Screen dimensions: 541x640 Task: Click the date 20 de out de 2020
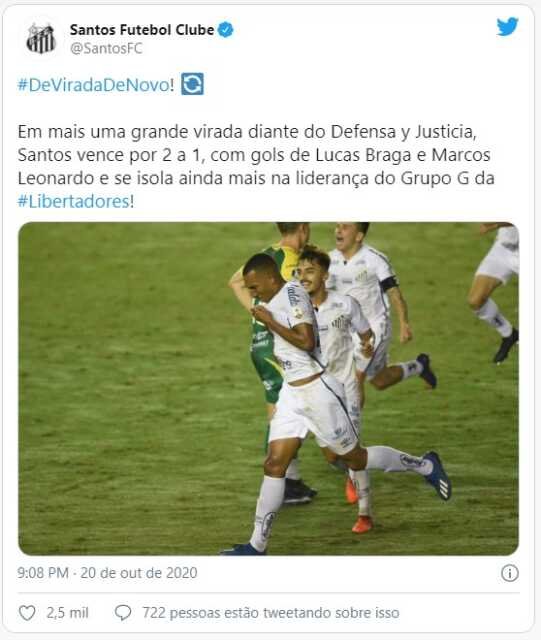pos(139,573)
